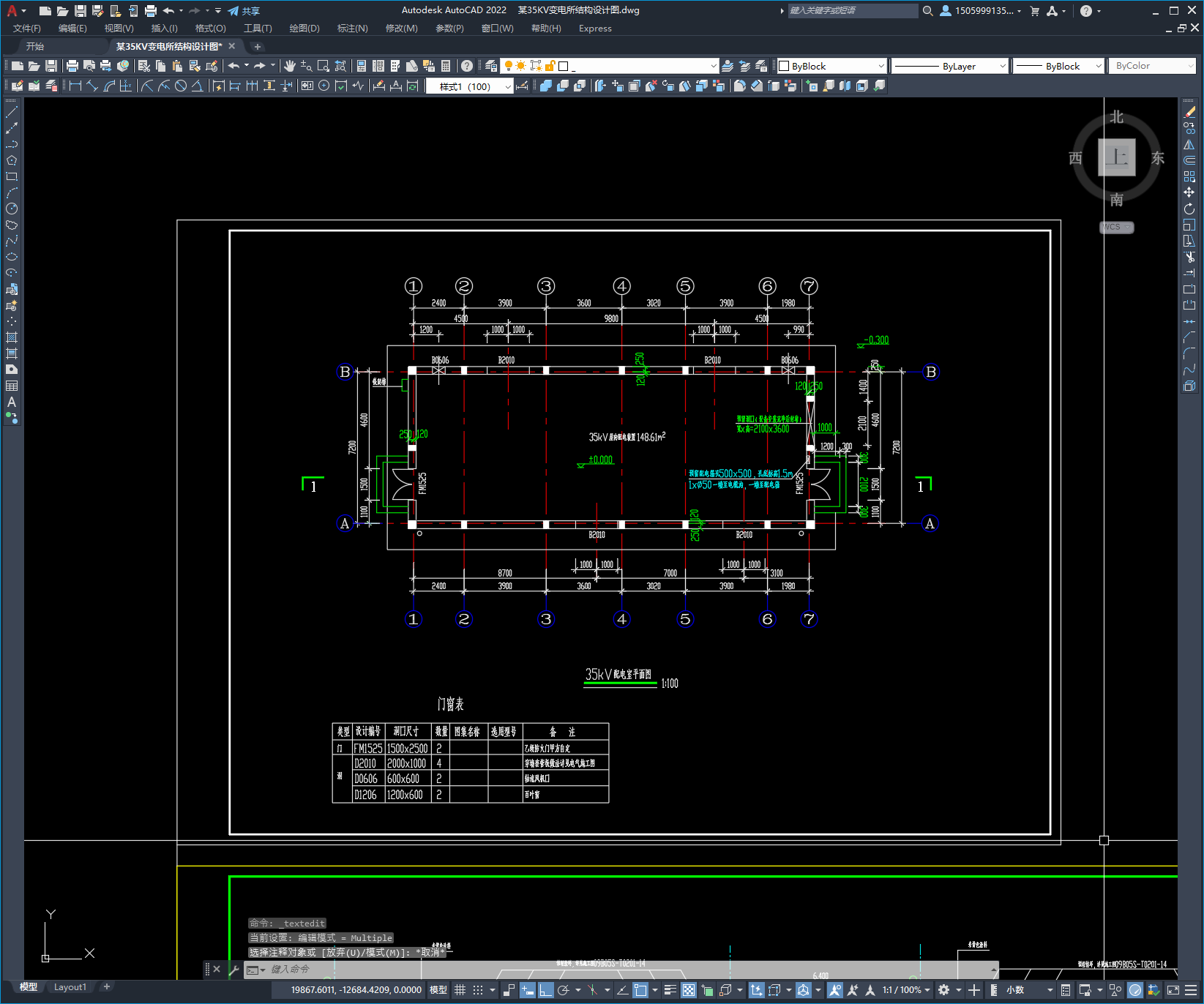The width and height of the screenshot is (1204, 1004).
Task: Toggle snap mode in status bar
Action: [x=478, y=990]
